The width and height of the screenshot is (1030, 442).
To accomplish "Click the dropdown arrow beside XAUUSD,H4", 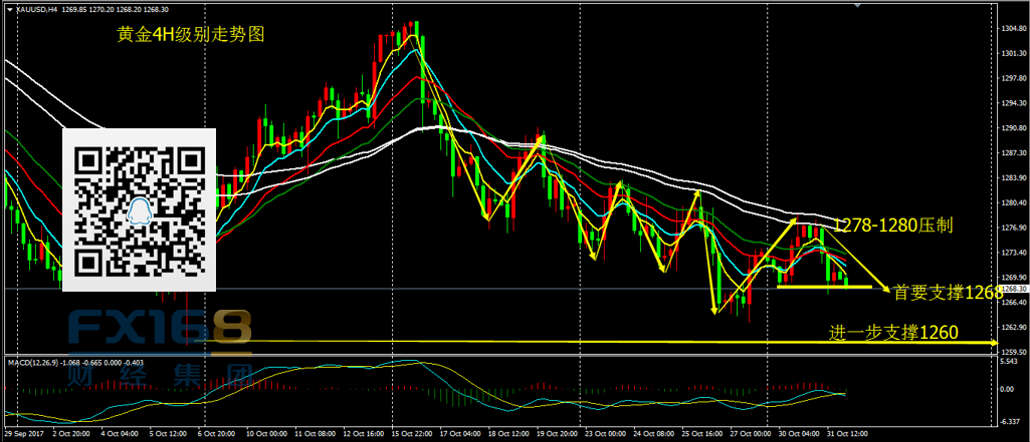I will pos(8,7).
